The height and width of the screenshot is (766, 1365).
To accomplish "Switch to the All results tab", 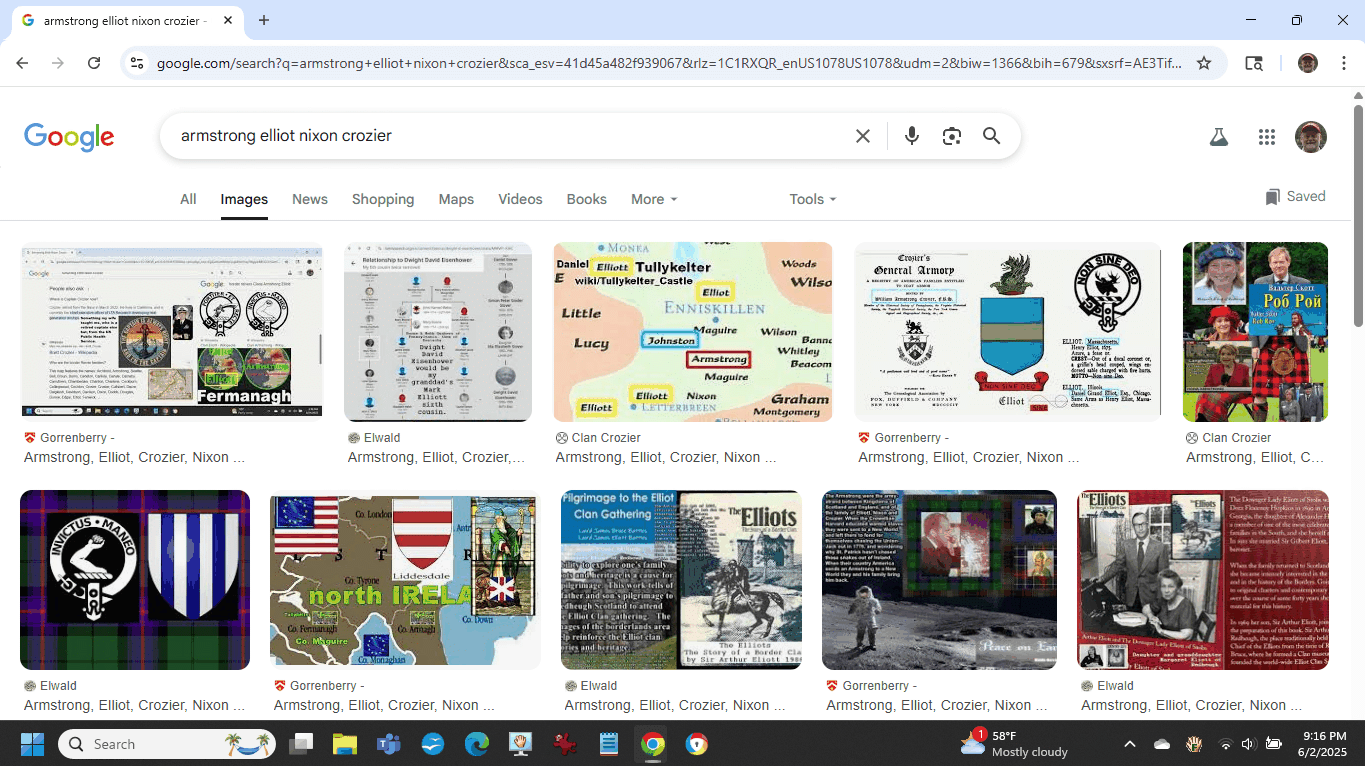I will click(x=188, y=199).
